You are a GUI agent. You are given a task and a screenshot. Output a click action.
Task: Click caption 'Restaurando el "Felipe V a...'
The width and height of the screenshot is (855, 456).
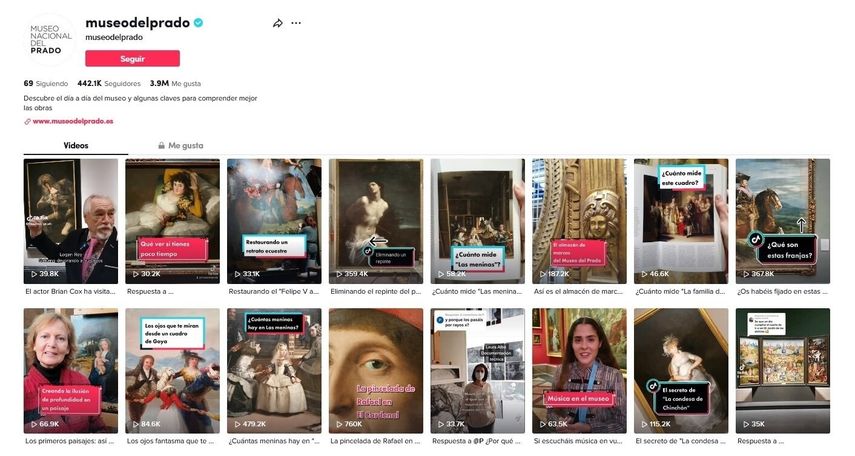[274, 292]
